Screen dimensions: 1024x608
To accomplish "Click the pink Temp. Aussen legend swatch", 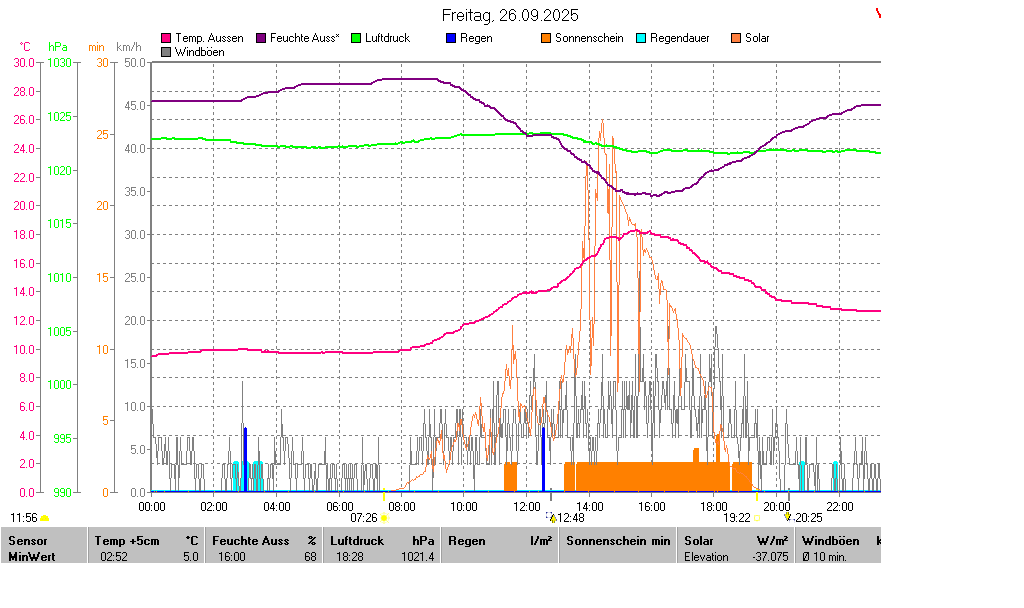I will tap(166, 38).
